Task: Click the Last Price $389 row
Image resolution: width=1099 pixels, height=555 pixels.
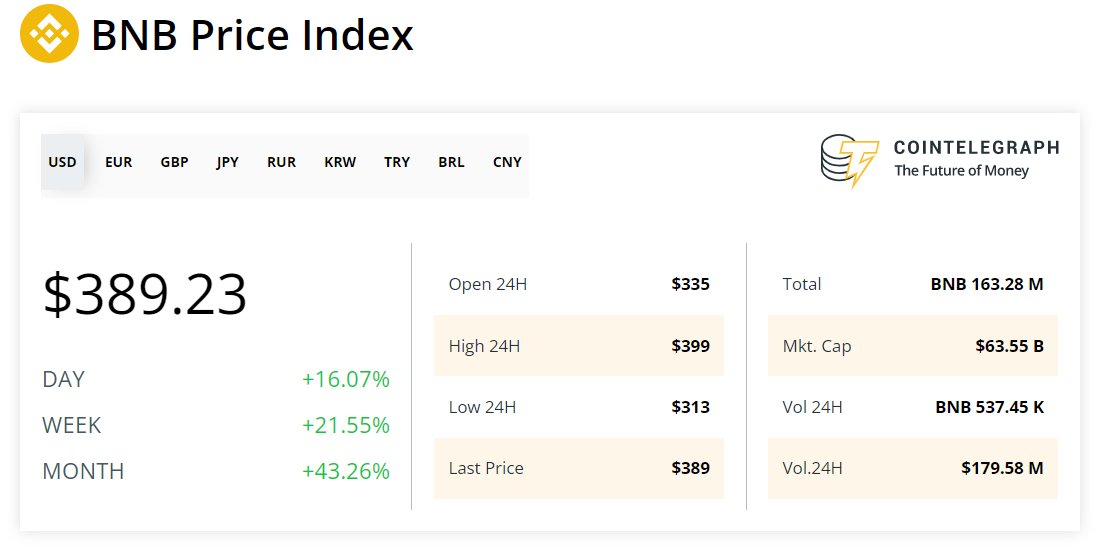Action: click(578, 468)
